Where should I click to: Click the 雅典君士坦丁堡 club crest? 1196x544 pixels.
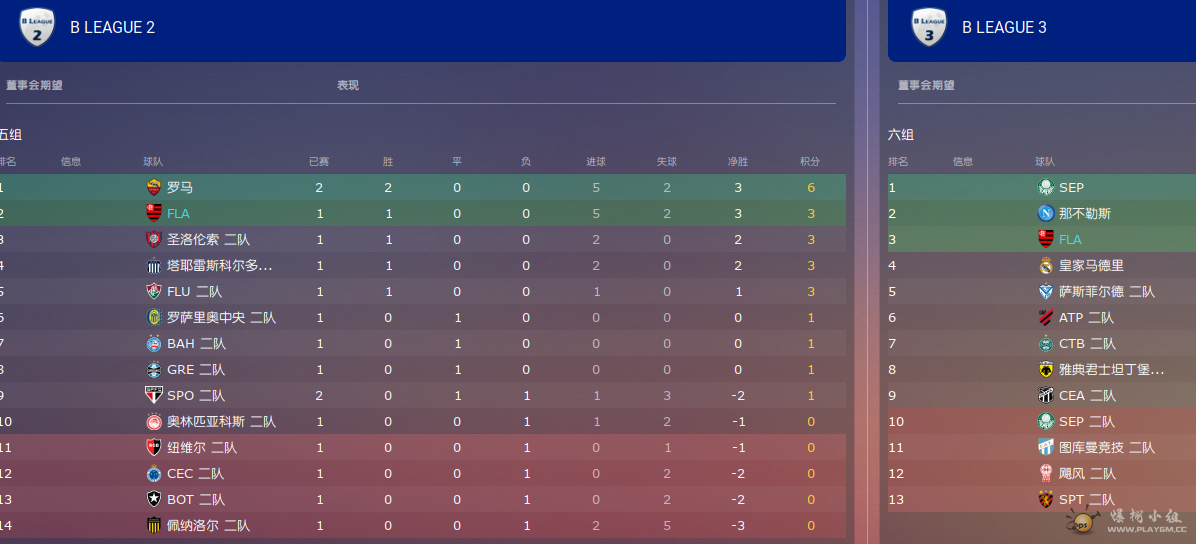pyautogui.click(x=1046, y=369)
